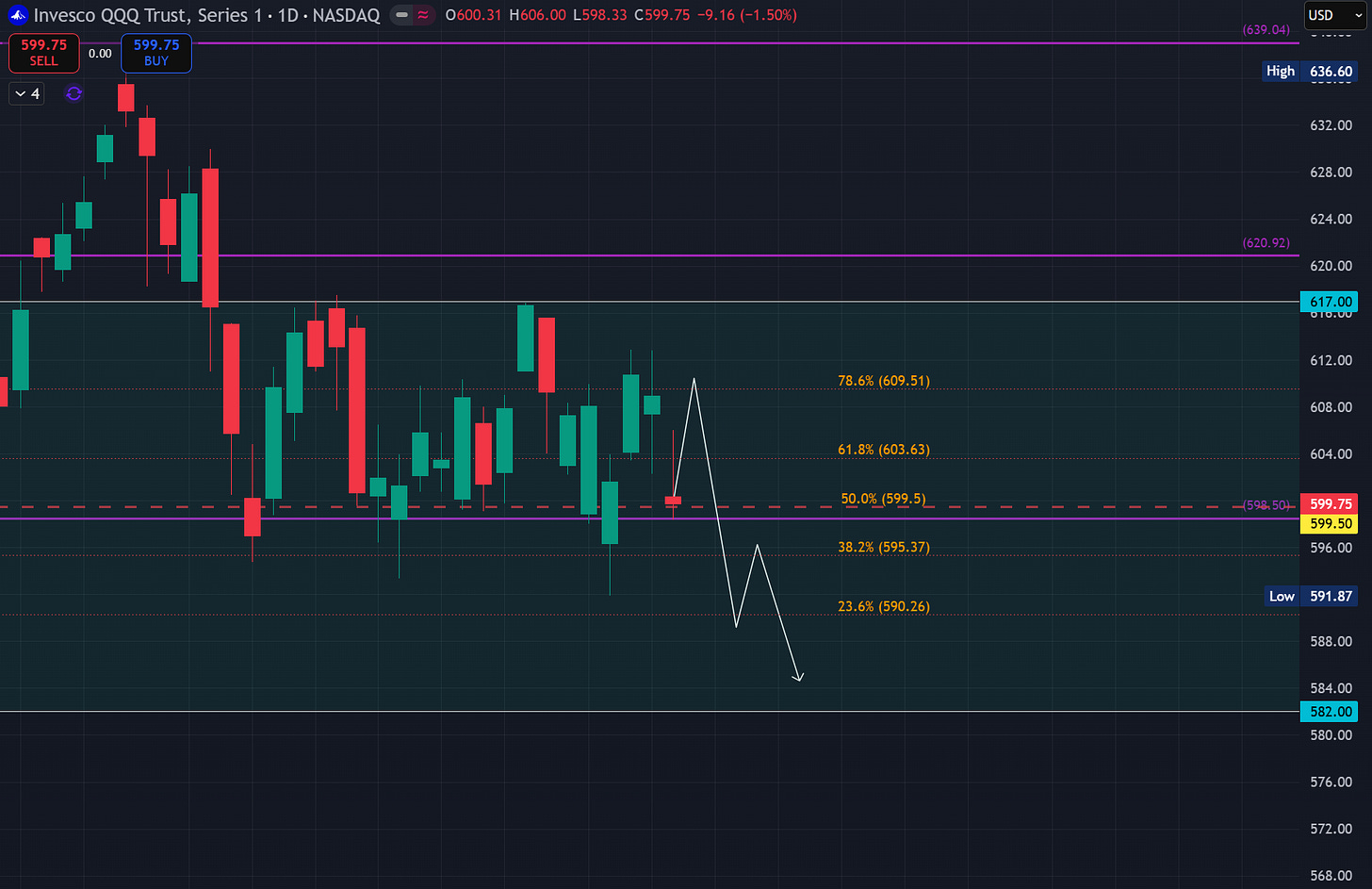Click the Invesco logo icon
Screen dimensions: 1372x889
click(17, 15)
